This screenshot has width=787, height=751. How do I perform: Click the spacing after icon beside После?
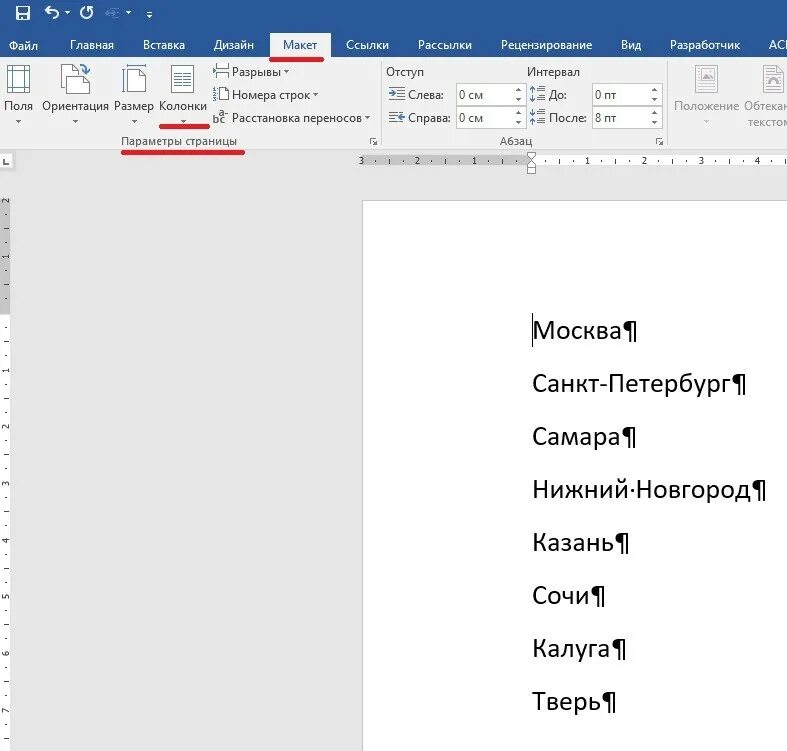point(538,117)
